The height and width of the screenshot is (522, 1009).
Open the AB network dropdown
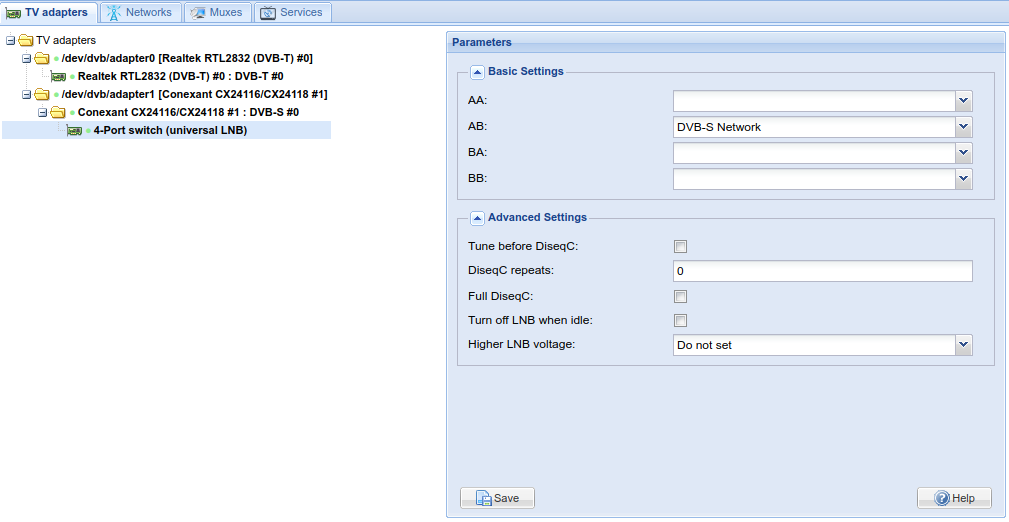[x=963, y=127]
